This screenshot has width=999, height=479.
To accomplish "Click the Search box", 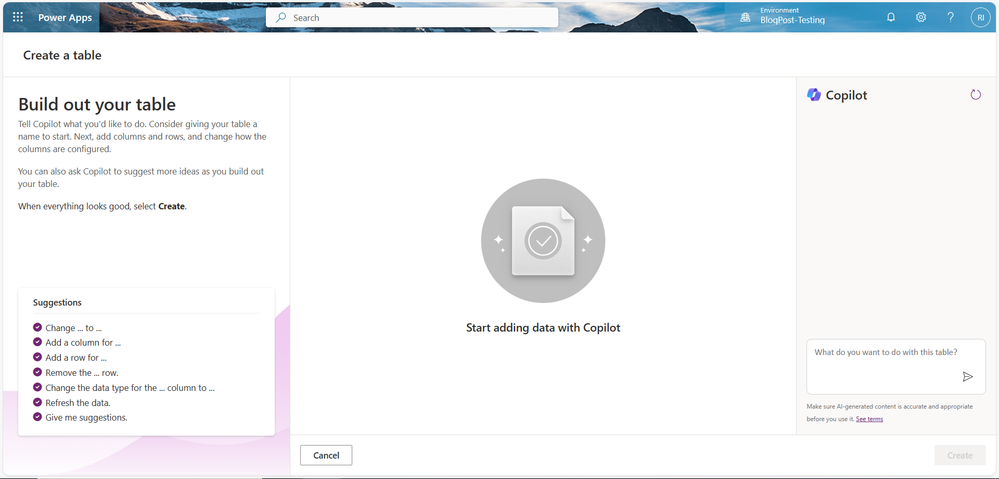I will pyautogui.click(x=412, y=18).
